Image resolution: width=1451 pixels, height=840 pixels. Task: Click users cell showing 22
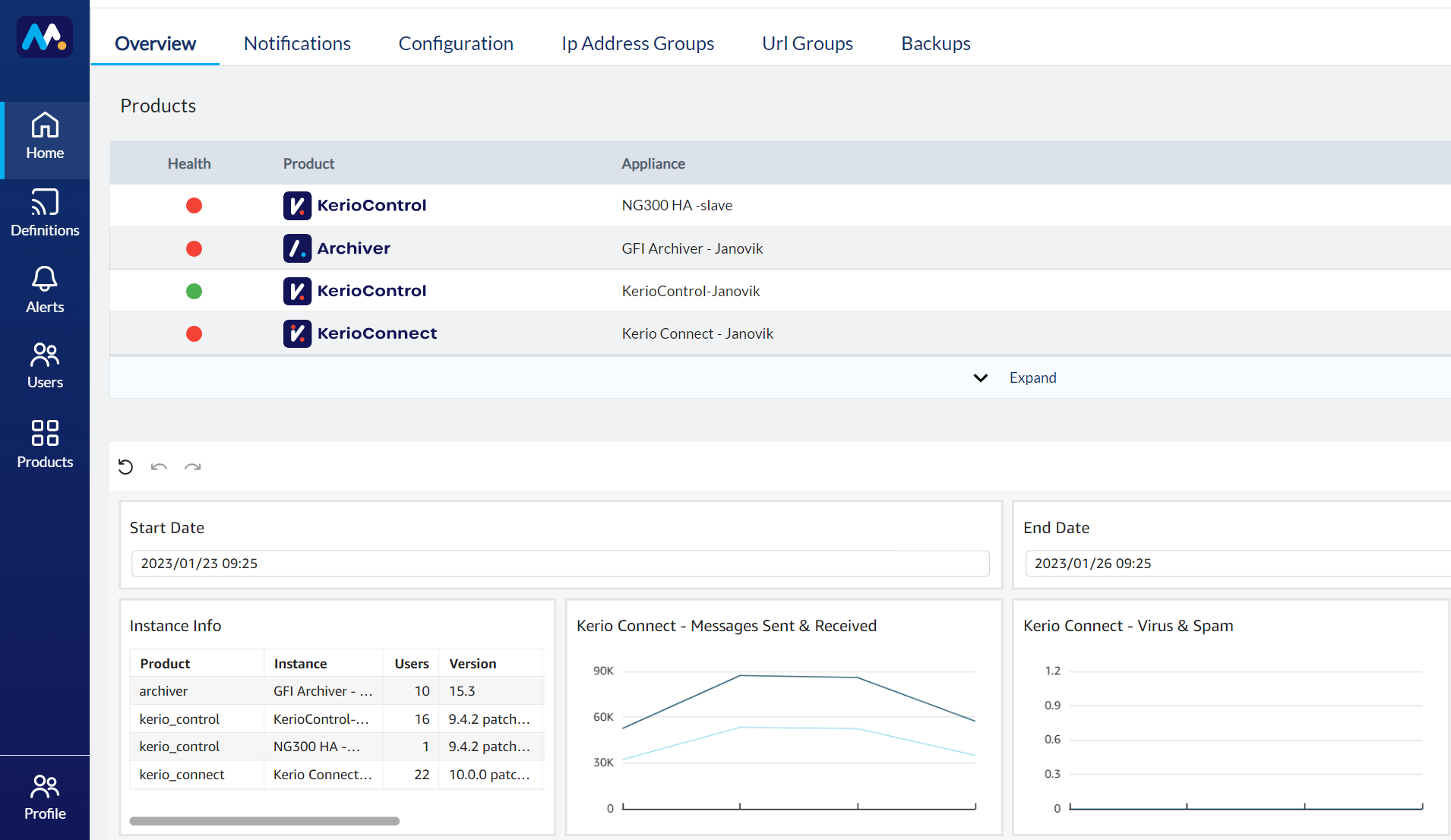pos(422,775)
